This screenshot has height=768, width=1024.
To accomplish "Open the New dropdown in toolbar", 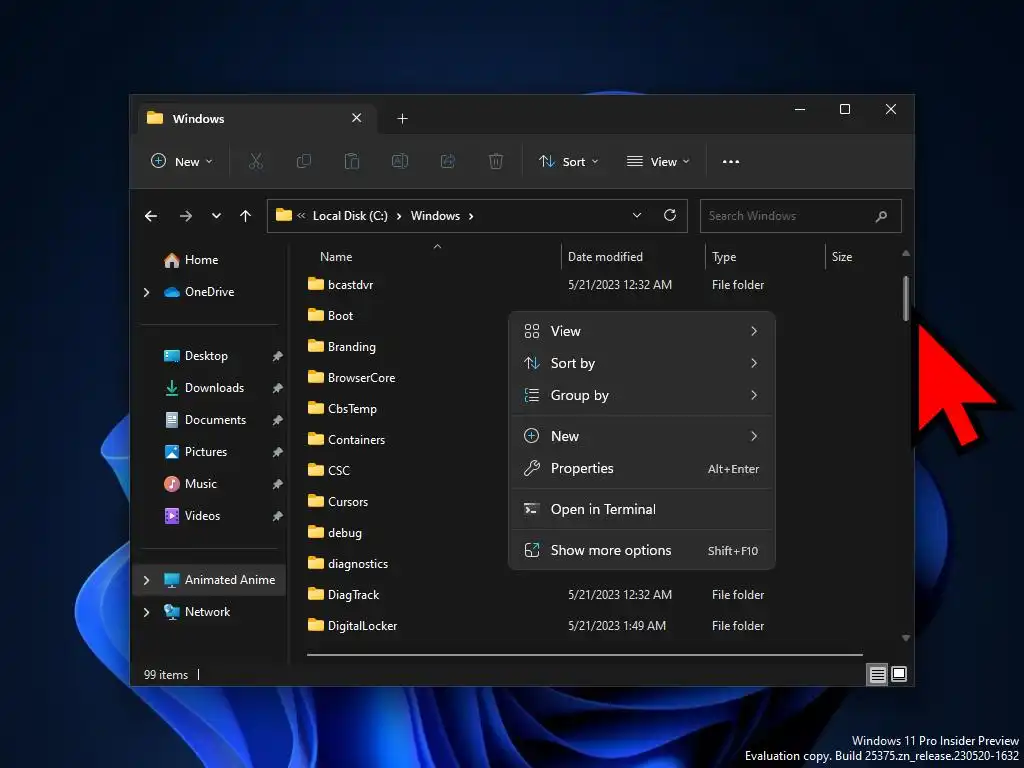I will point(182,161).
